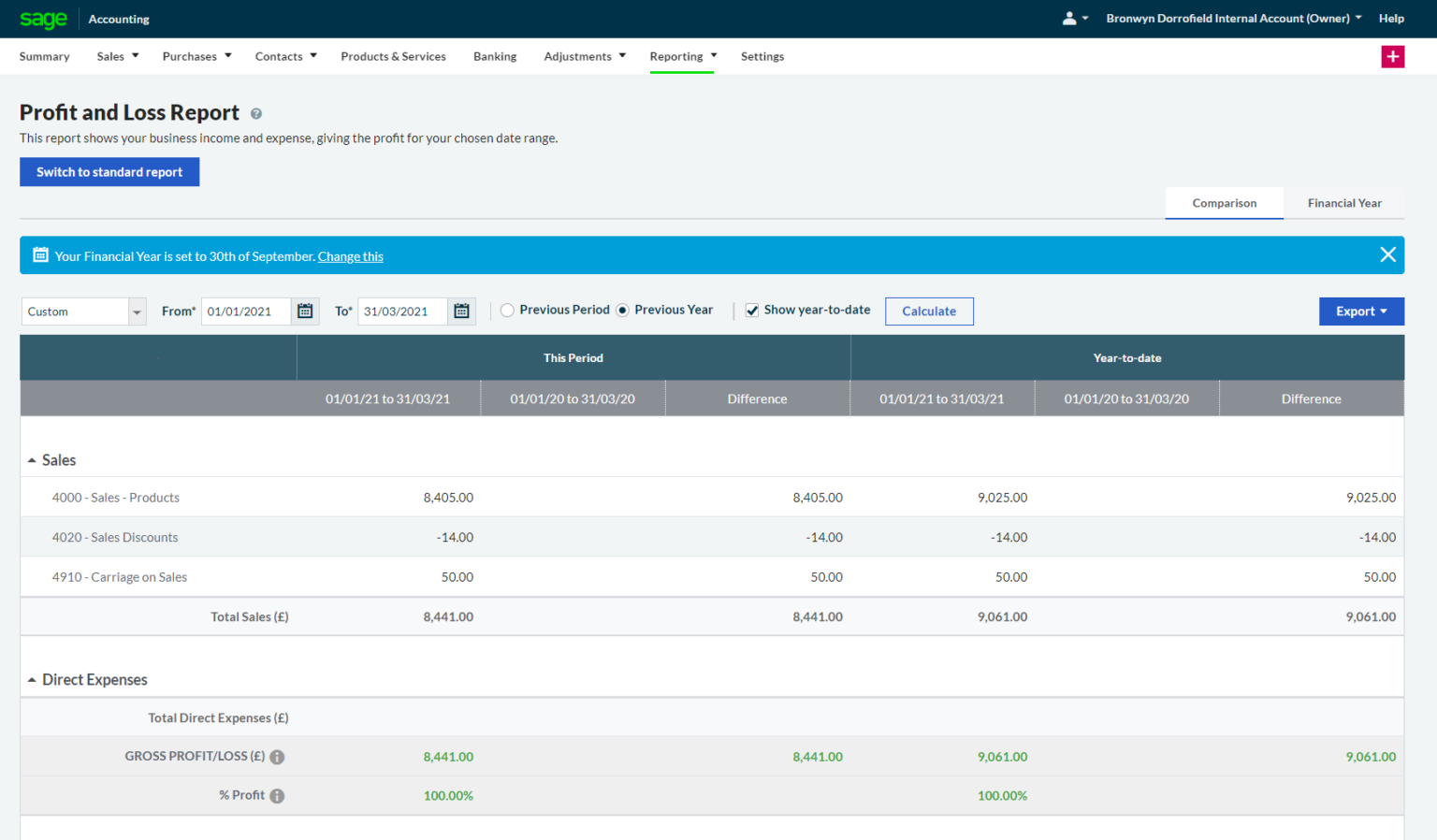Open the Export dropdown
Viewport: 1437px width, 840px height.
(1360, 311)
